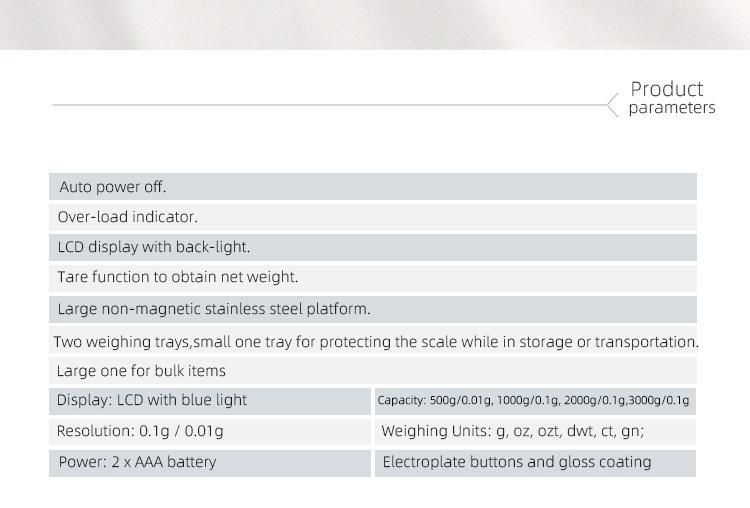Click the word parameters in the heading
This screenshot has height=508, width=750.
[x=672, y=108]
